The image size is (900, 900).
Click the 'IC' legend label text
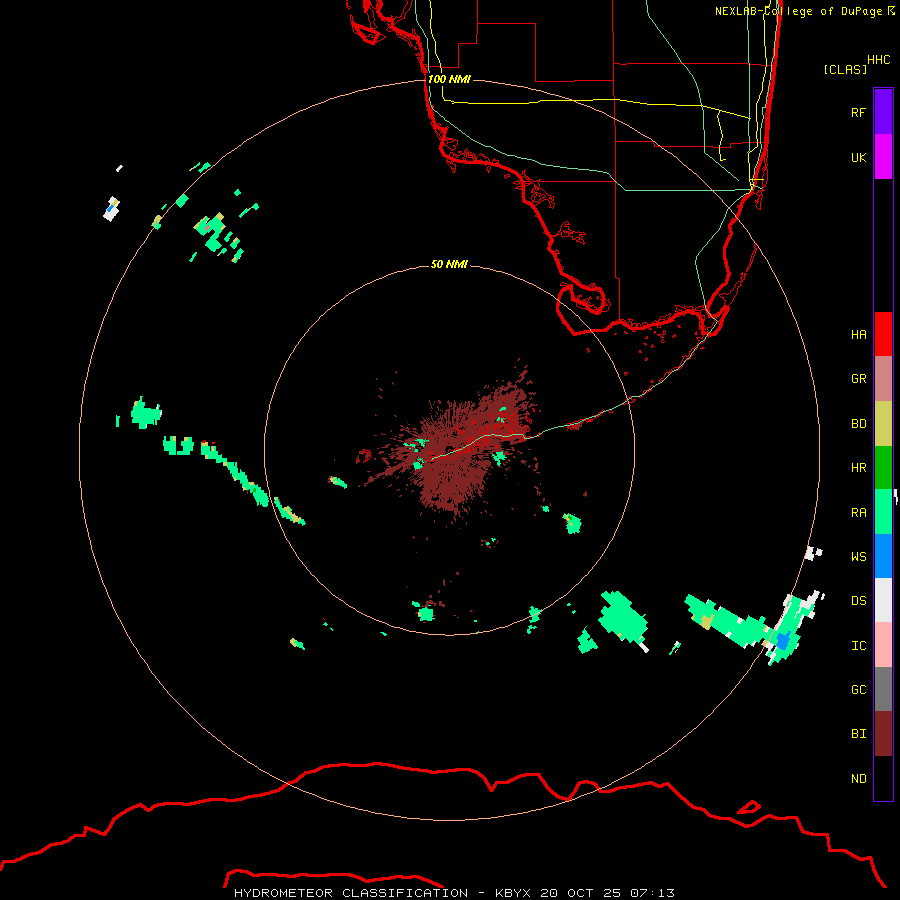click(x=858, y=645)
